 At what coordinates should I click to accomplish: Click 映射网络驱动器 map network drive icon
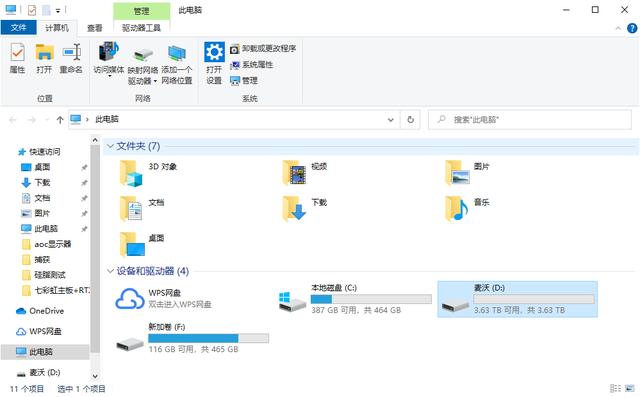142,65
